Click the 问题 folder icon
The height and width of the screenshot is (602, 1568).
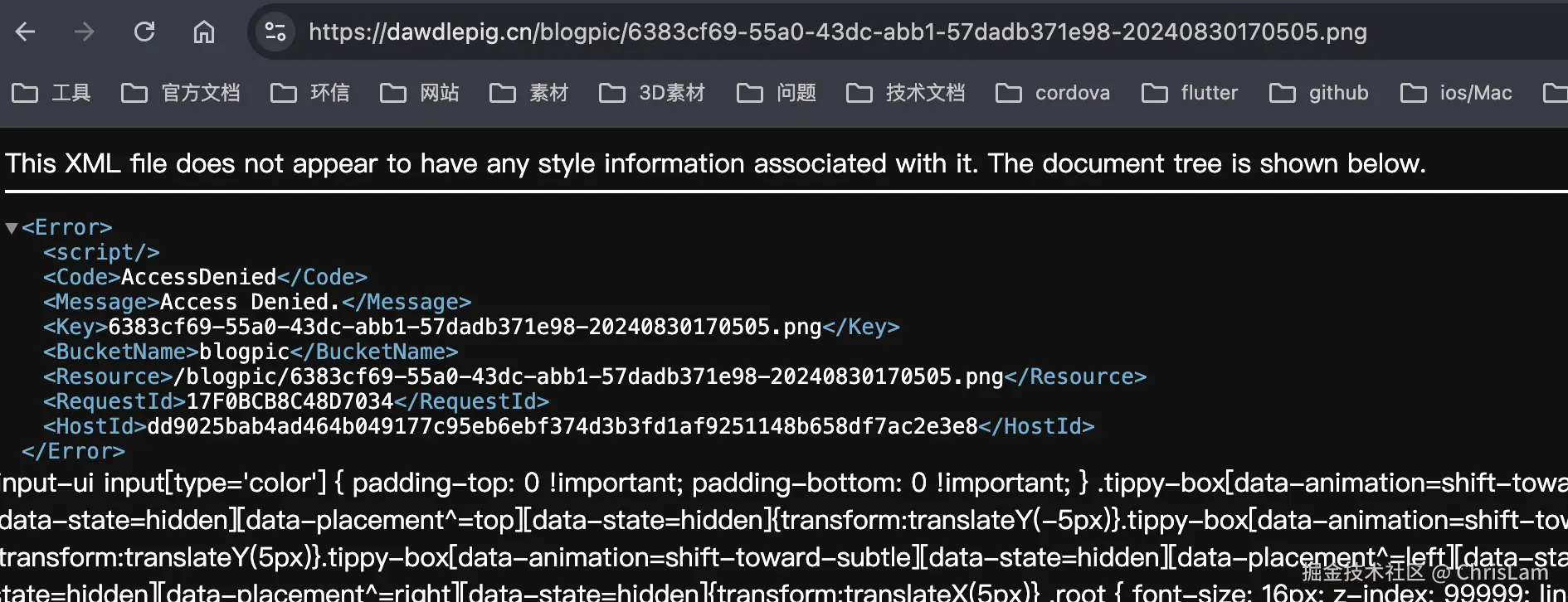coord(750,93)
